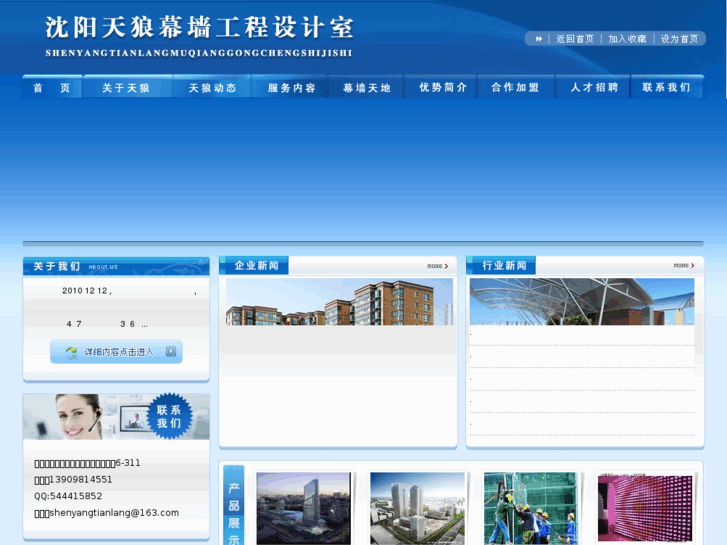The height and width of the screenshot is (545, 727).
Task: Click the steel canopy banner image
Action: click(x=582, y=301)
